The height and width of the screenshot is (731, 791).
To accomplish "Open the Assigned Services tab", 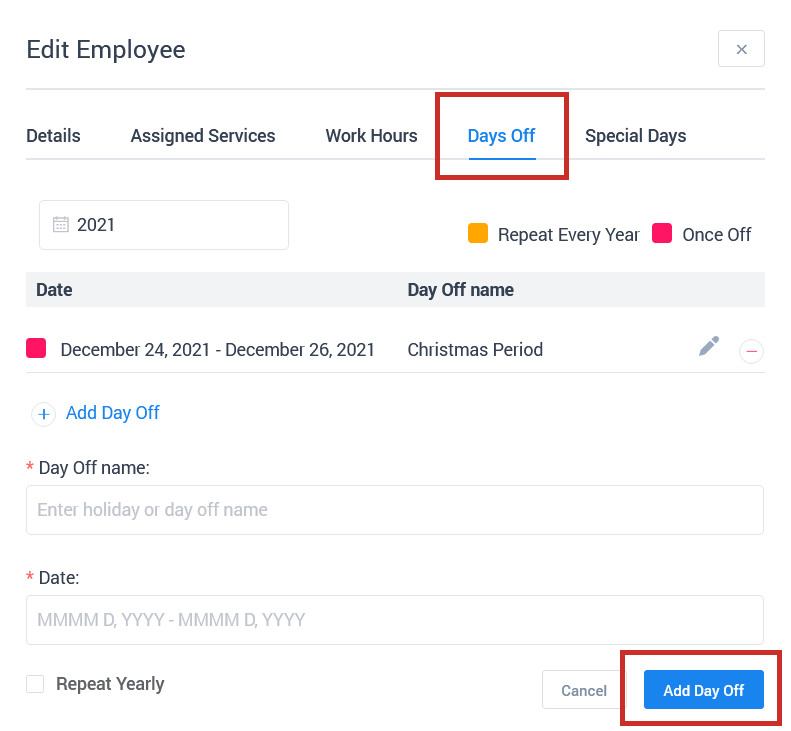I will point(203,136).
